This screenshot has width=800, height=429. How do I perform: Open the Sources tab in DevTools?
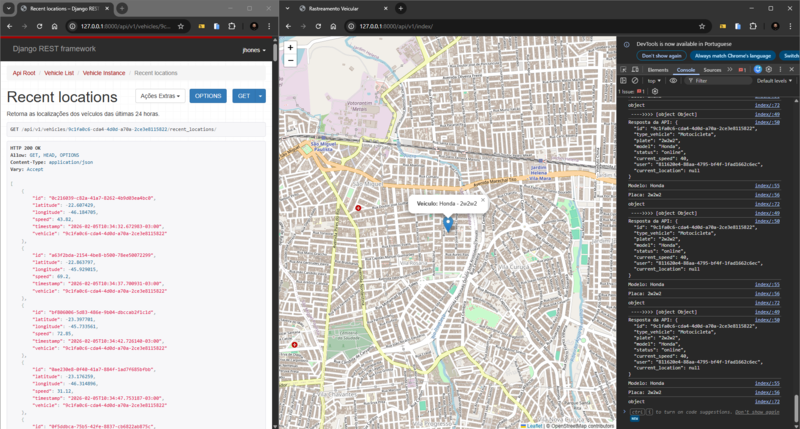click(712, 70)
